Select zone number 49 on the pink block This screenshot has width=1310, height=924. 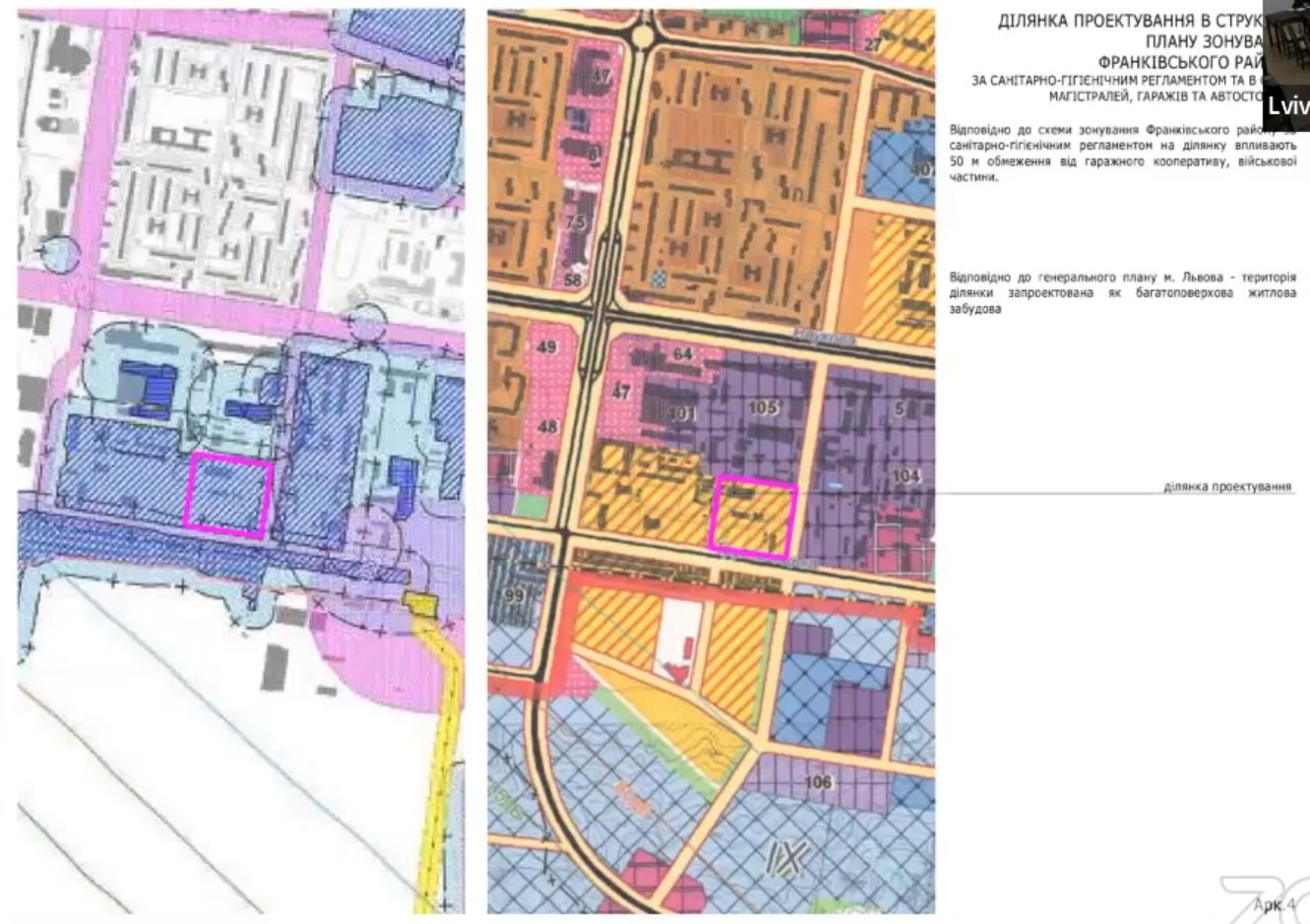[548, 347]
